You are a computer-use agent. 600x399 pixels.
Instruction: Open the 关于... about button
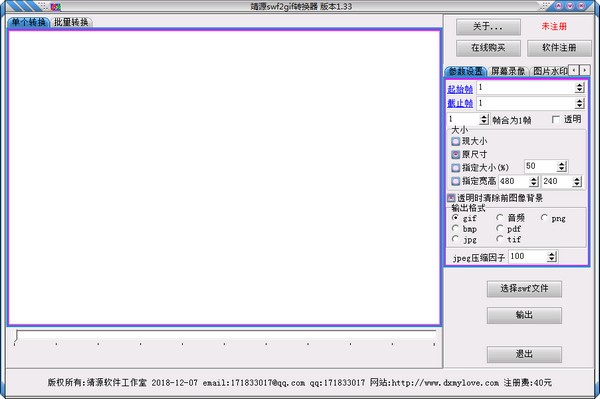coord(488,27)
